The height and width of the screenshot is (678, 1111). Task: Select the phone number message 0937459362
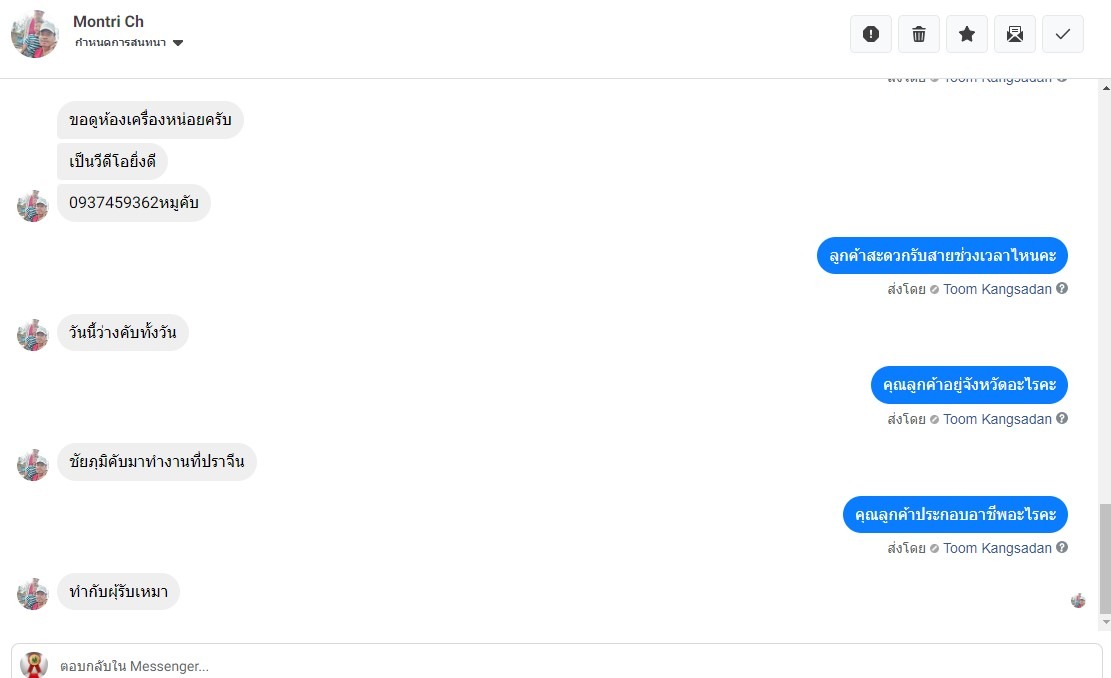coord(133,203)
